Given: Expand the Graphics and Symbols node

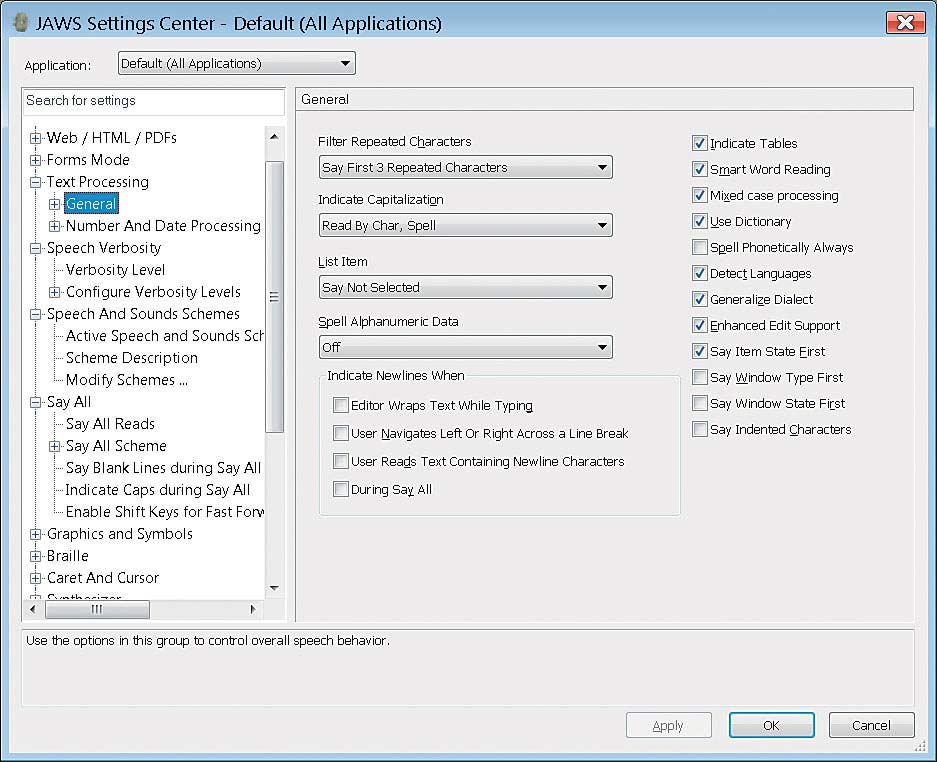Looking at the screenshot, I should [x=36, y=534].
